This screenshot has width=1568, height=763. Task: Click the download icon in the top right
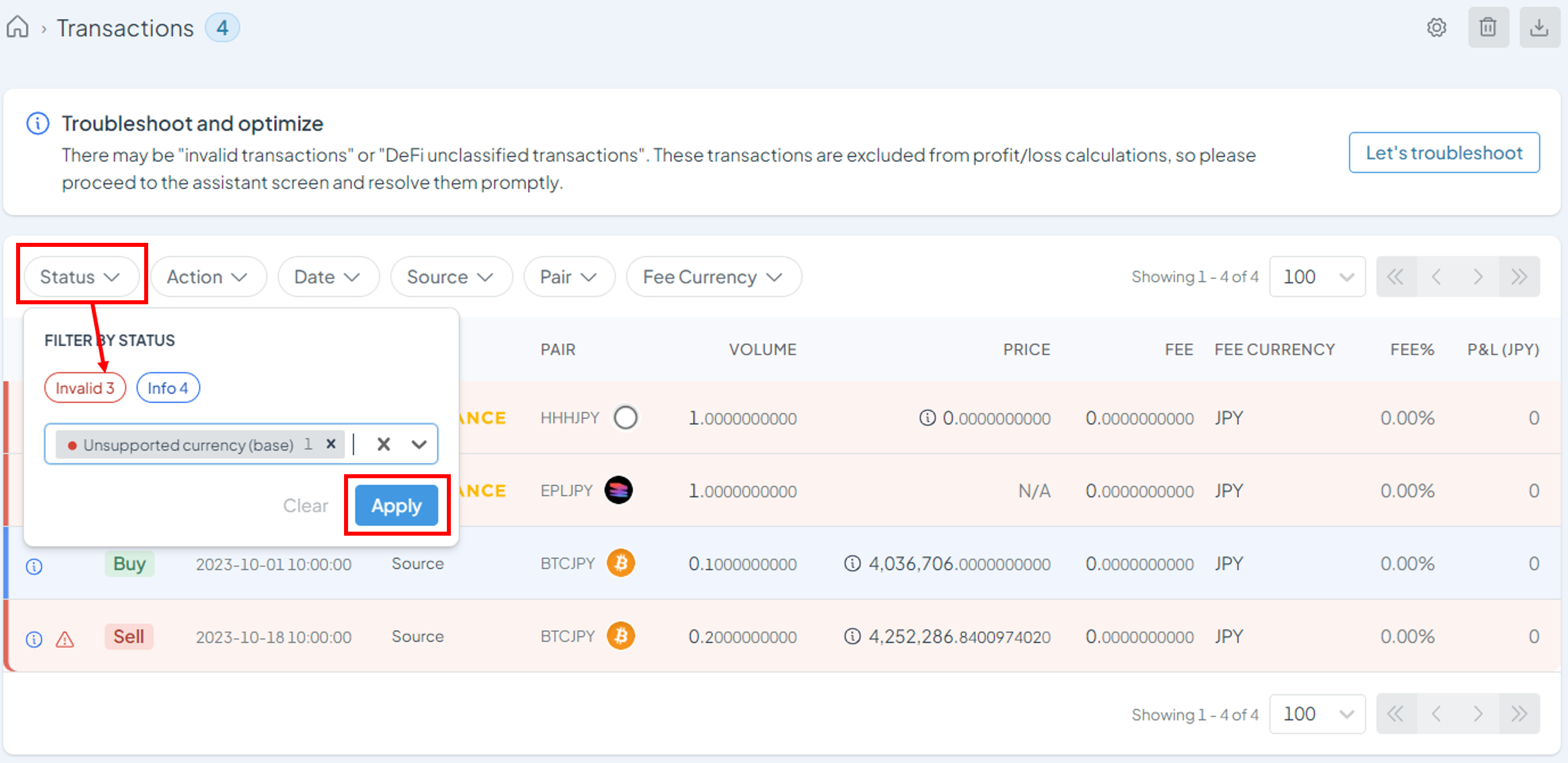(1539, 28)
